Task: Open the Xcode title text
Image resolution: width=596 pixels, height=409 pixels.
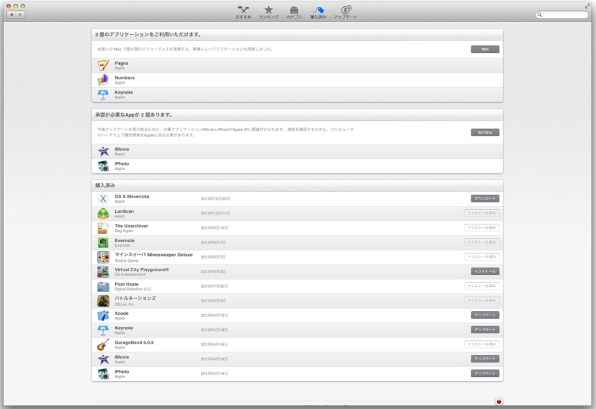Action: [x=122, y=313]
